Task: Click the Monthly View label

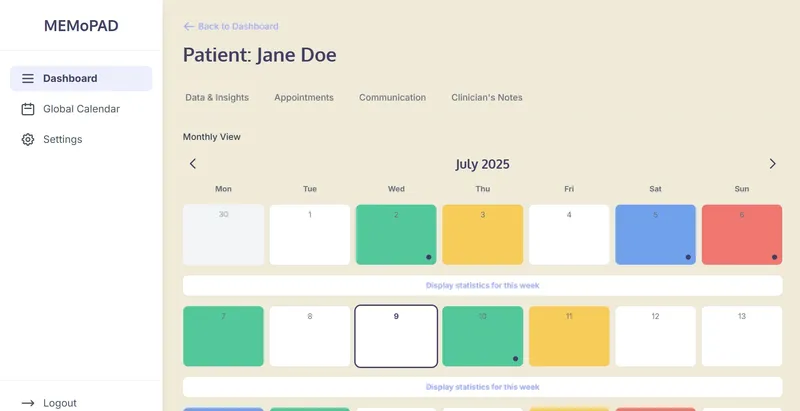Action: pyautogui.click(x=212, y=137)
